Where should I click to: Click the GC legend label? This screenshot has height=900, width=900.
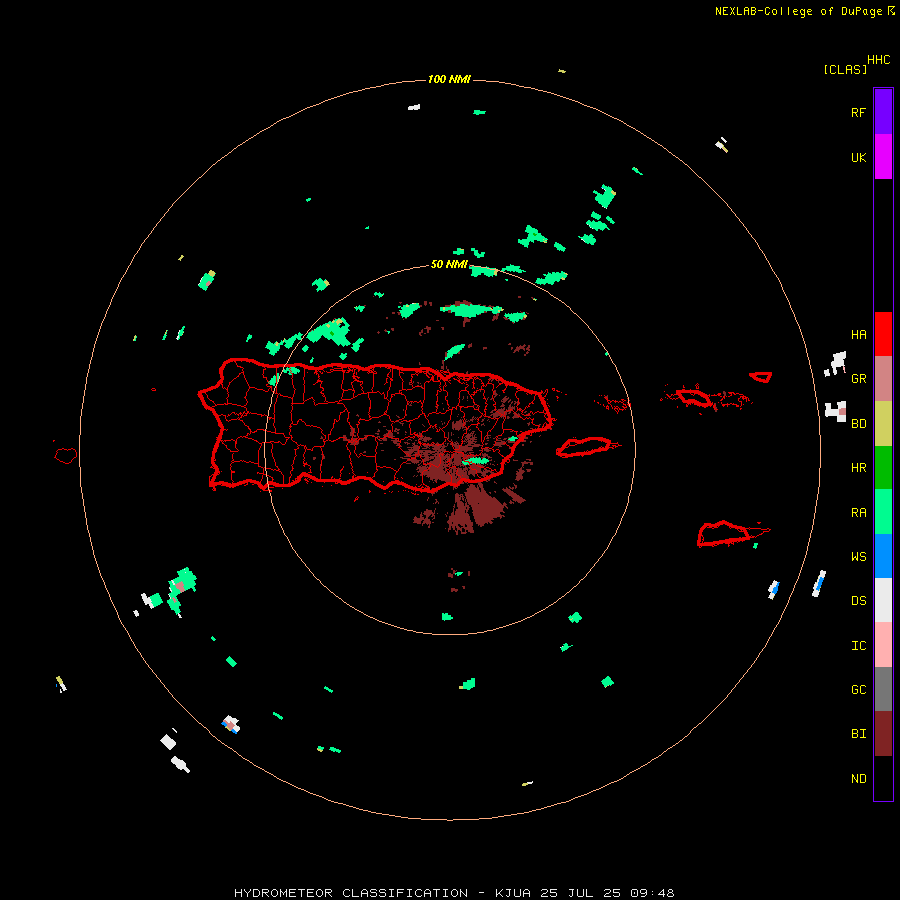click(x=858, y=689)
